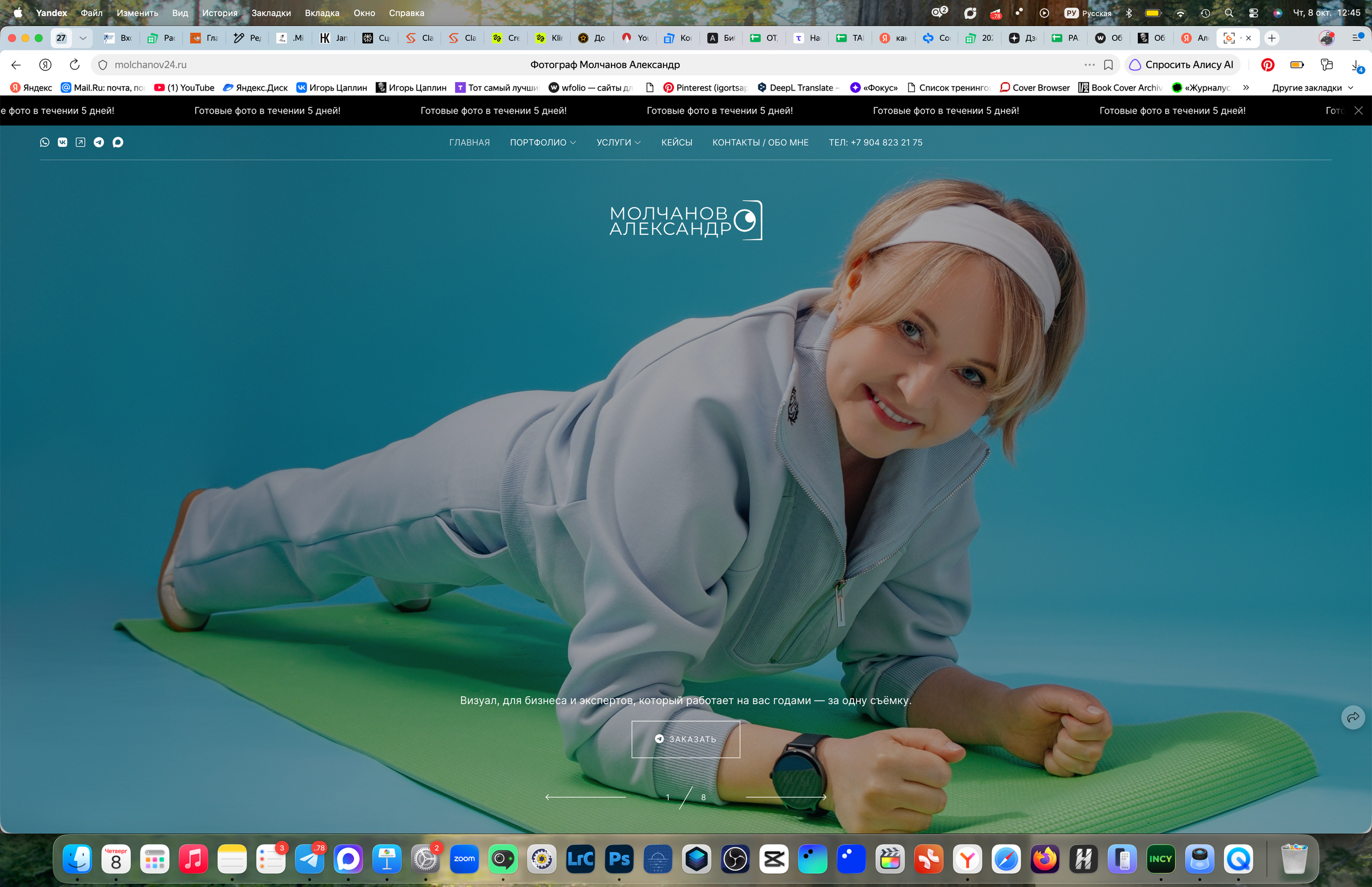Screen dimensions: 1372x887
Task: Go back with the browser back arrow
Action: coord(16,64)
